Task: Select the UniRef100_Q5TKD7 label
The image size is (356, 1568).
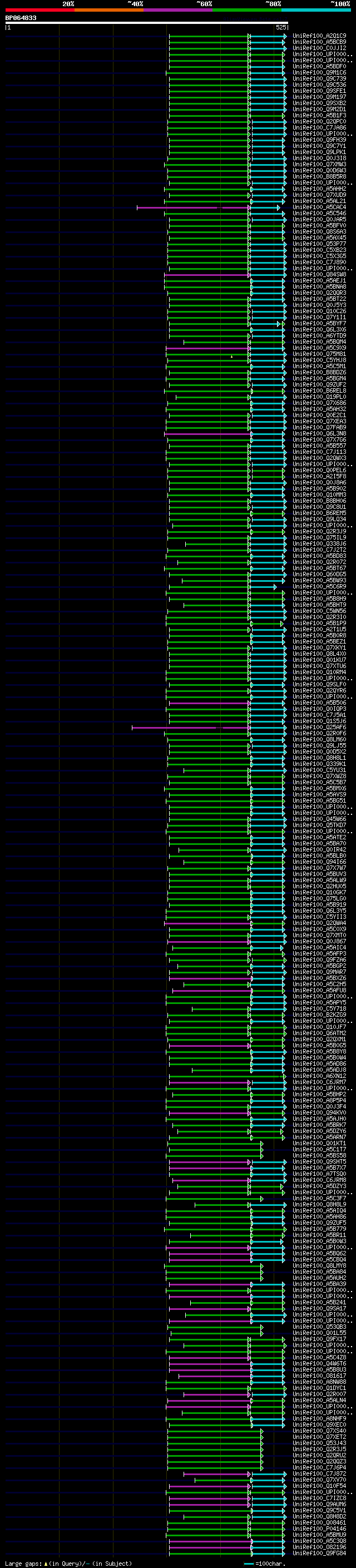Action: 319,825
